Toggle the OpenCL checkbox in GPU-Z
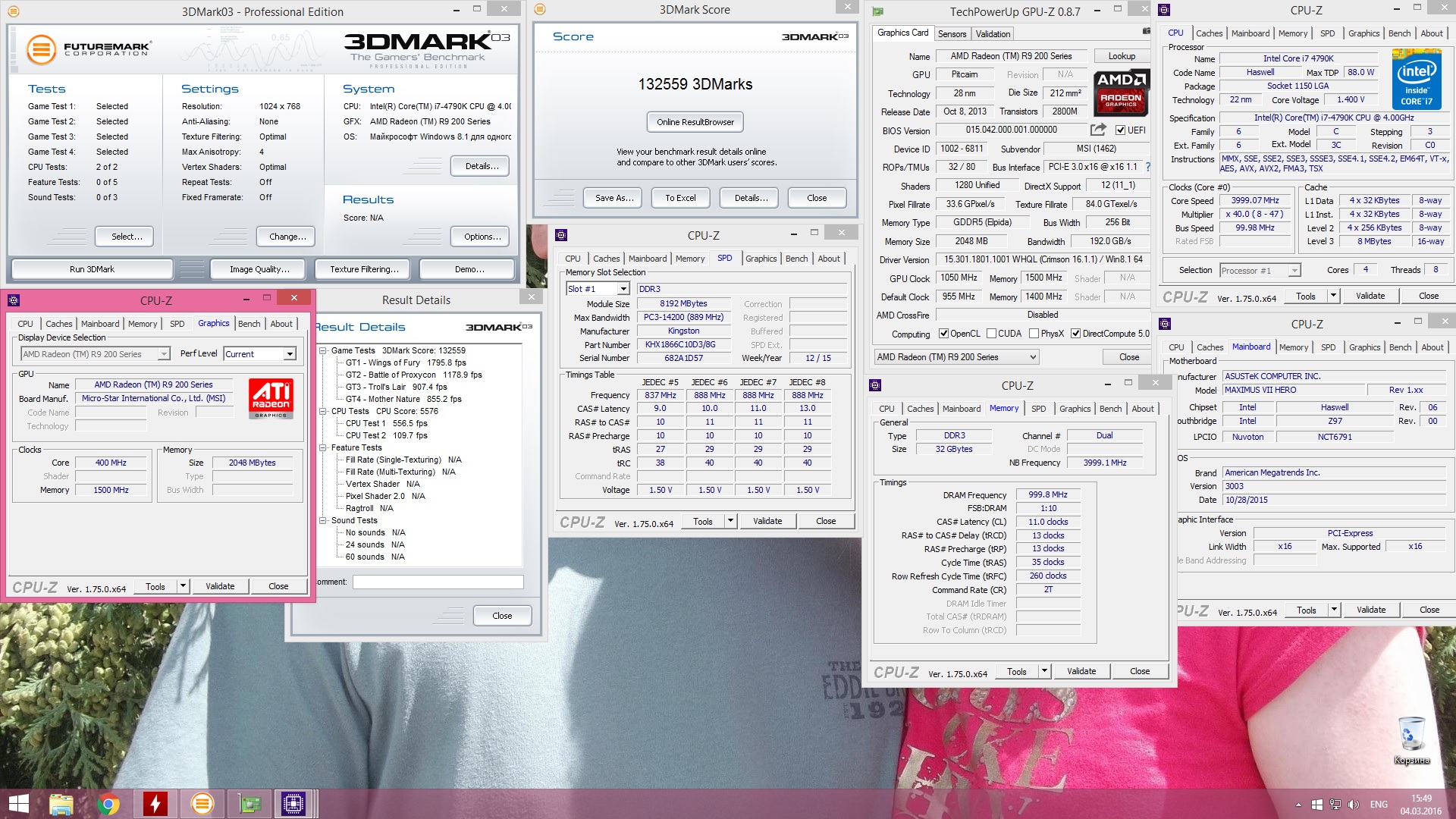 pos(943,334)
